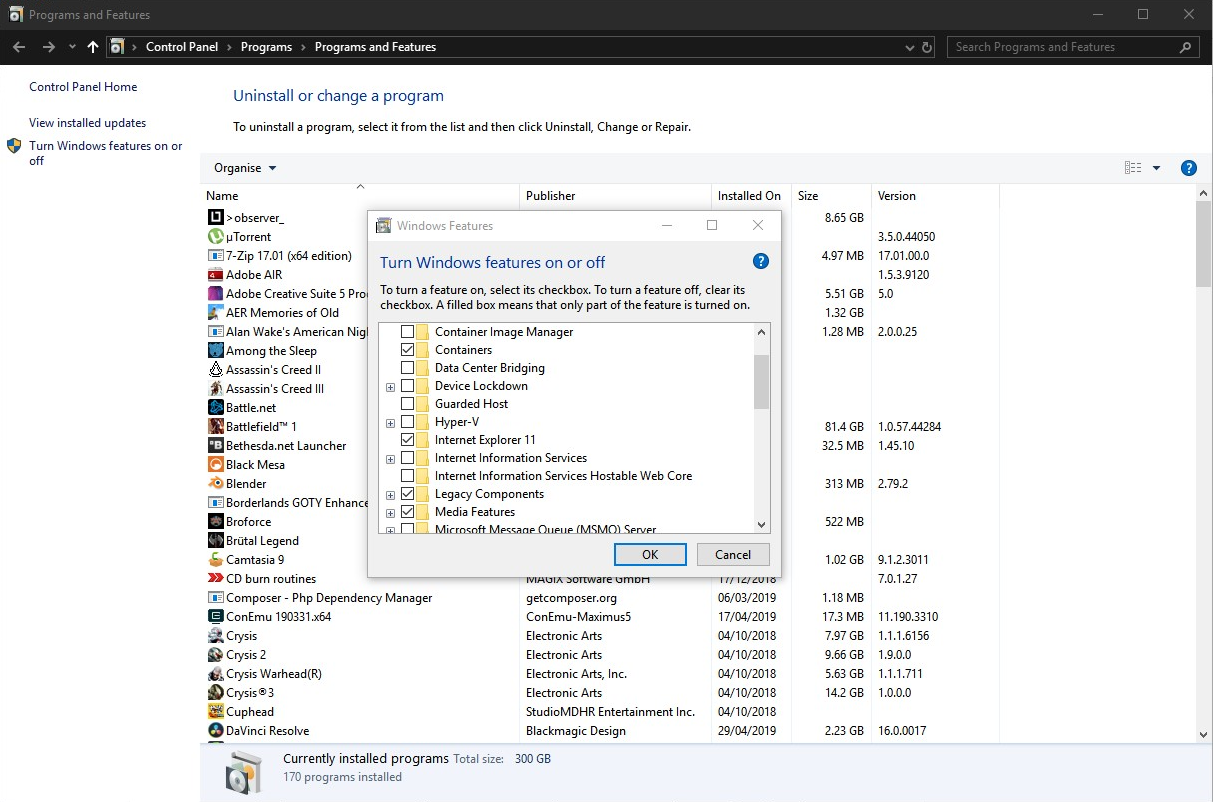Screen dimensions: 1213x802
Task: Open the Control Panel Home link
Action: click(83, 87)
